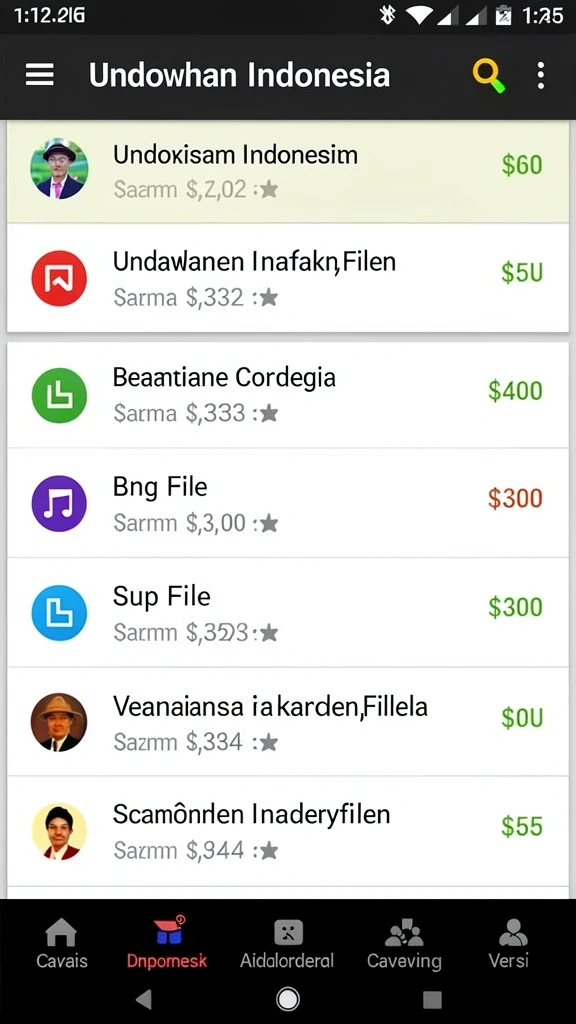The height and width of the screenshot is (1024, 576).
Task: Select the red icon next to Undawlanen Inafakn,Filen
Action: point(59,278)
